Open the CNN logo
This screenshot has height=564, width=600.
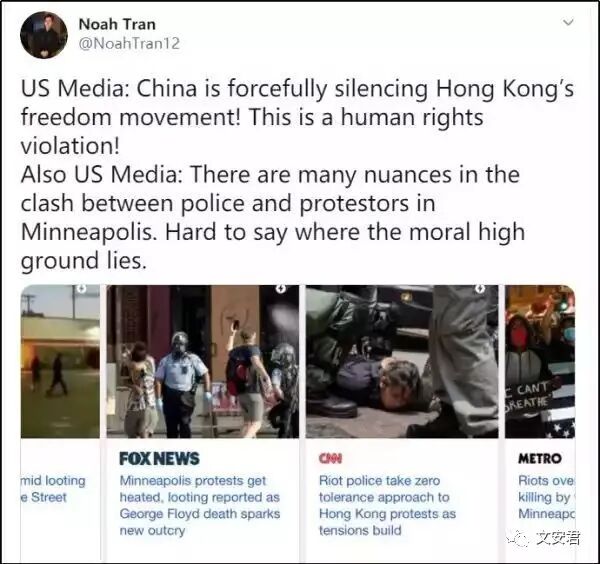[331, 458]
